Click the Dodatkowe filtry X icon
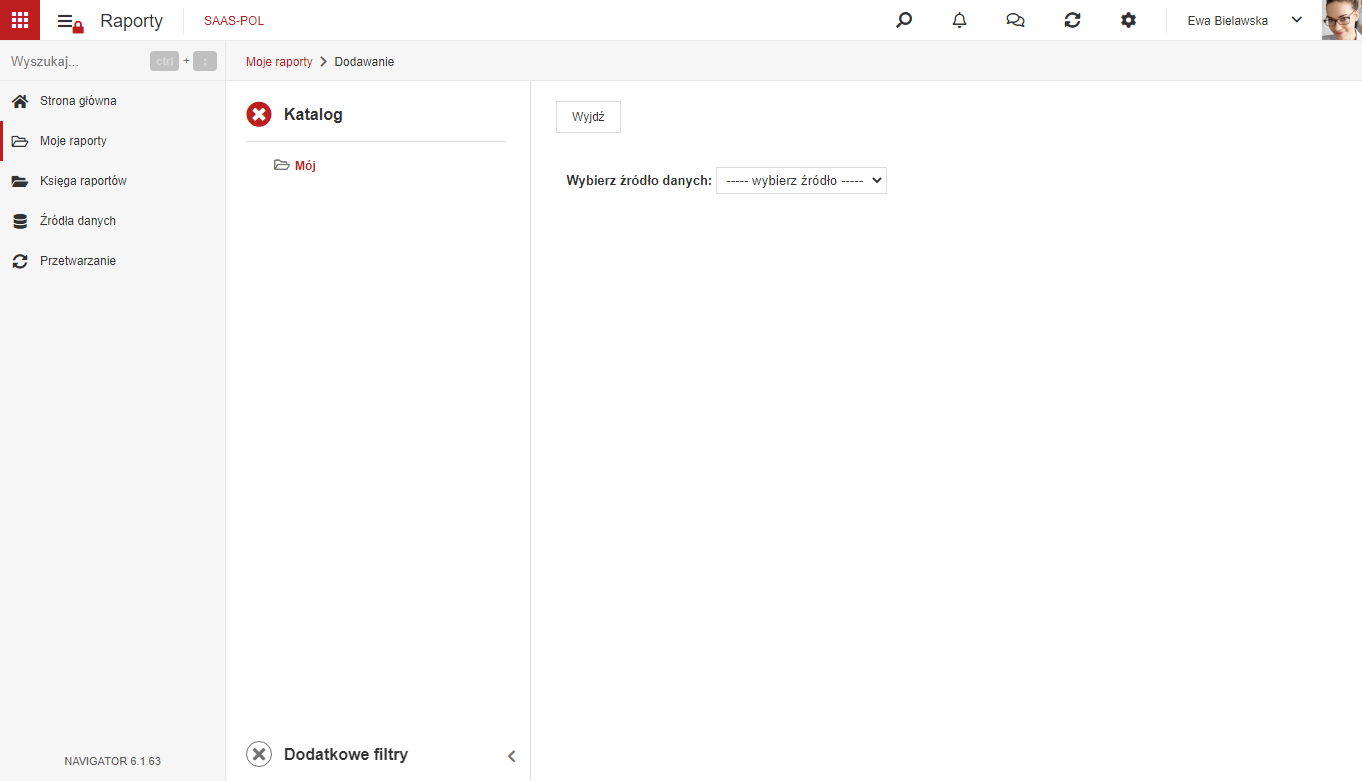Screen dimensions: 1362x781 259,755
